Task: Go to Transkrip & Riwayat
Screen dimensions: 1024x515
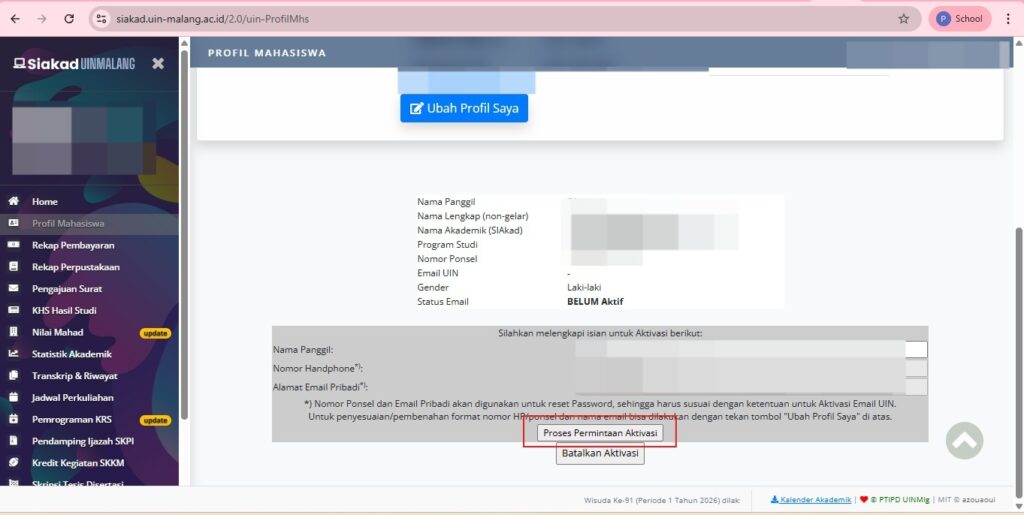Action: point(74,376)
